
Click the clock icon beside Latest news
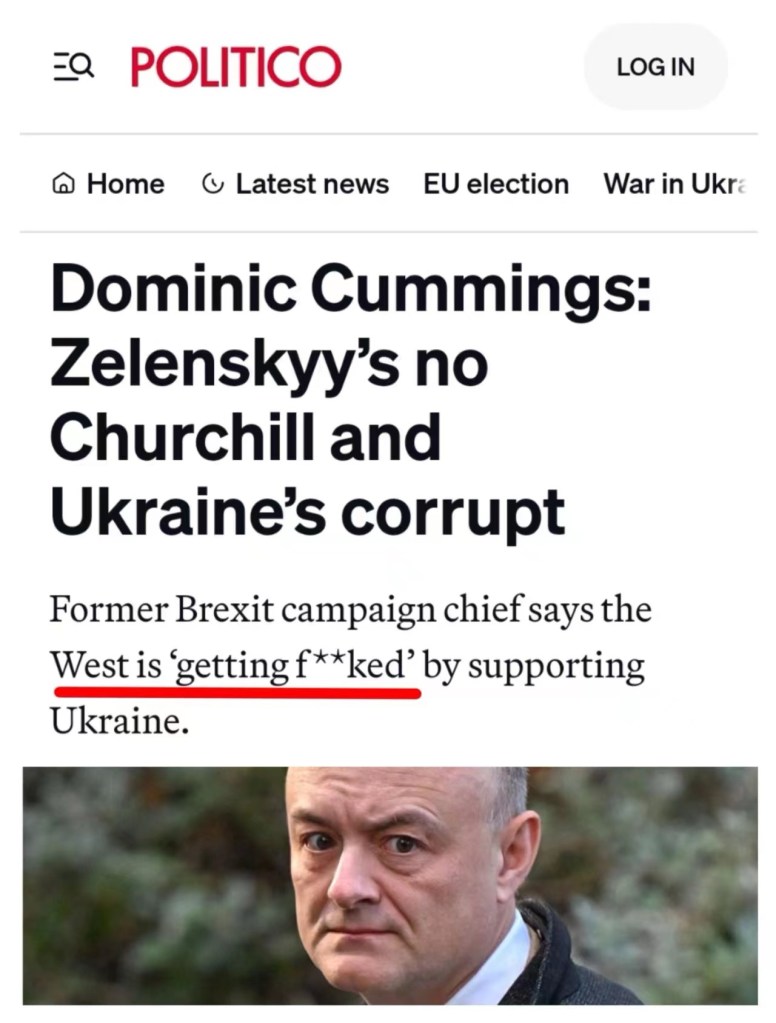click(212, 184)
